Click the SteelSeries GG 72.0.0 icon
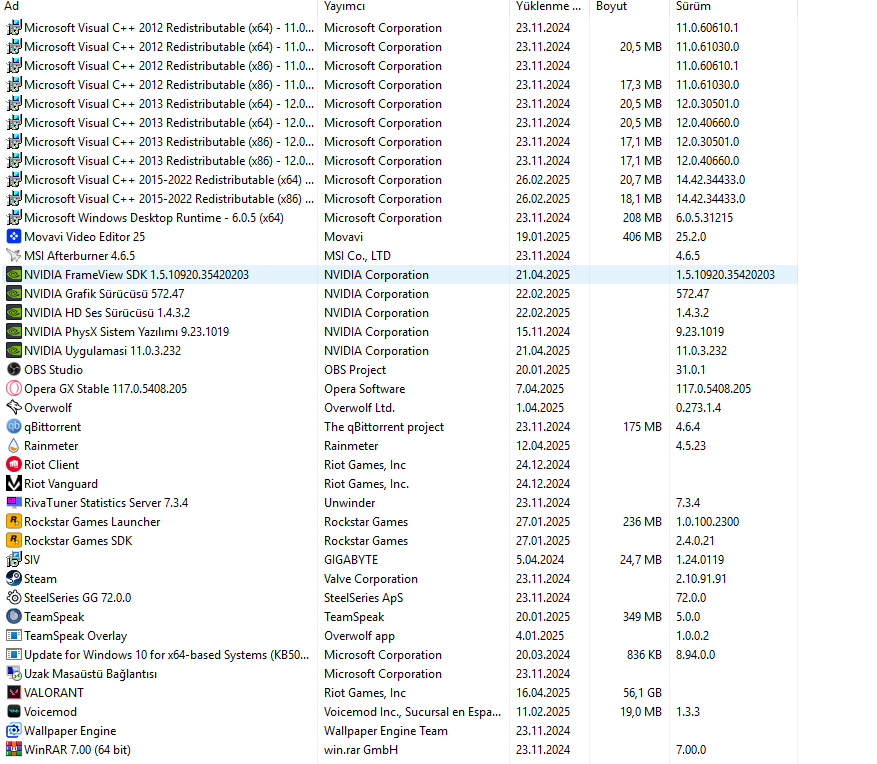This screenshot has height=764, width=877. 13,598
